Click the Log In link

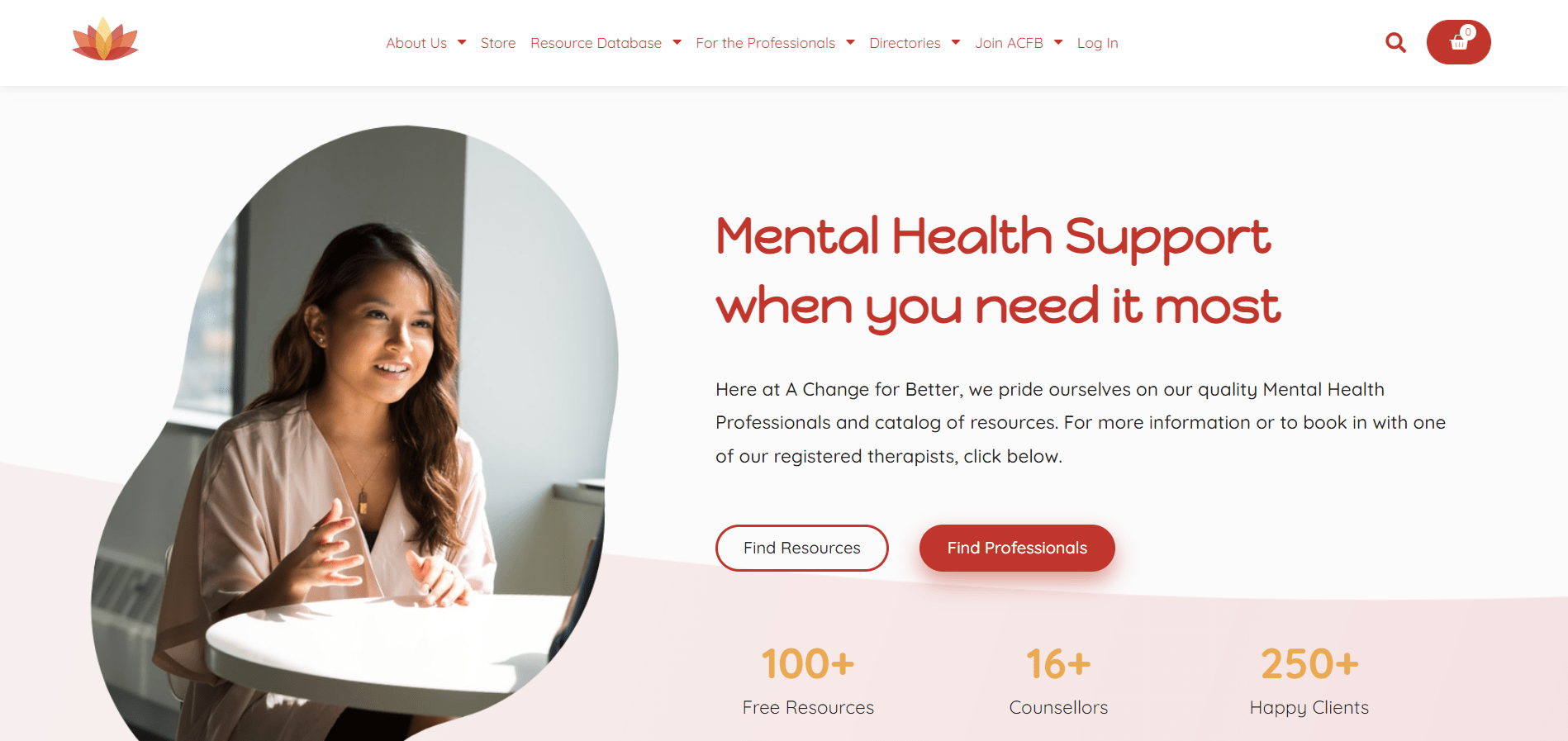pos(1097,43)
